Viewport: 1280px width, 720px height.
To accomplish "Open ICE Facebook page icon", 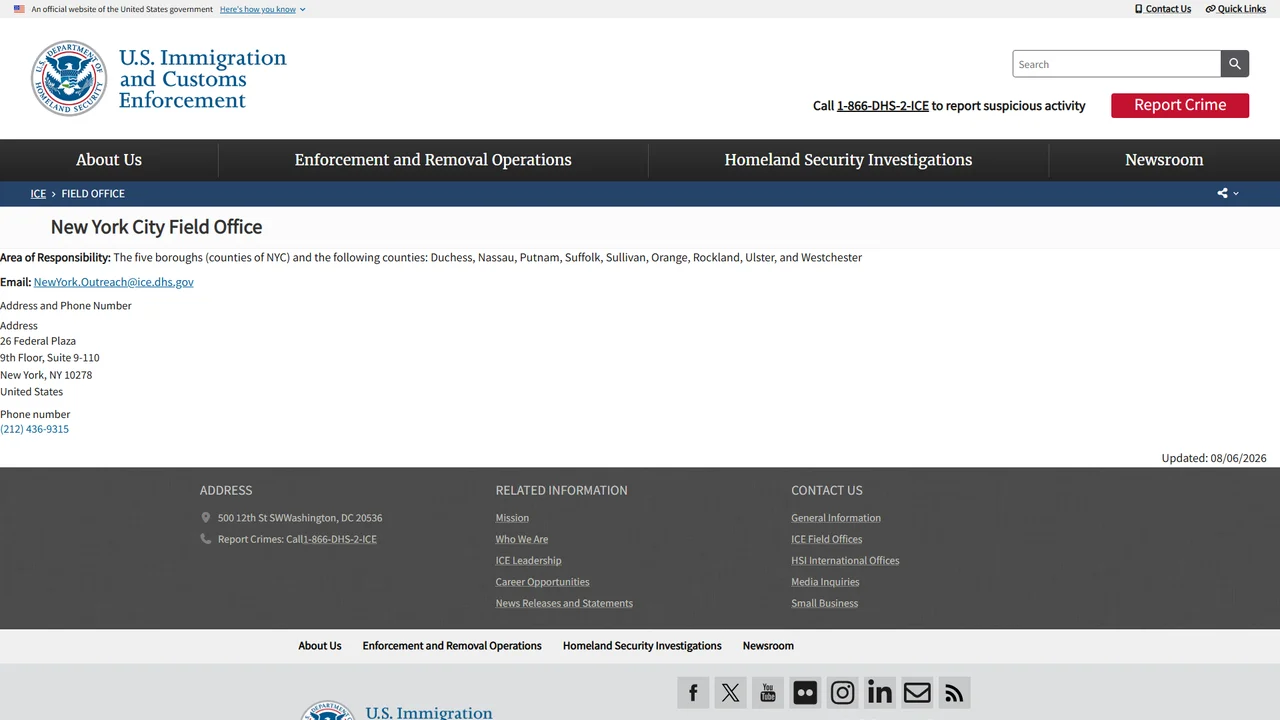I will coord(693,693).
